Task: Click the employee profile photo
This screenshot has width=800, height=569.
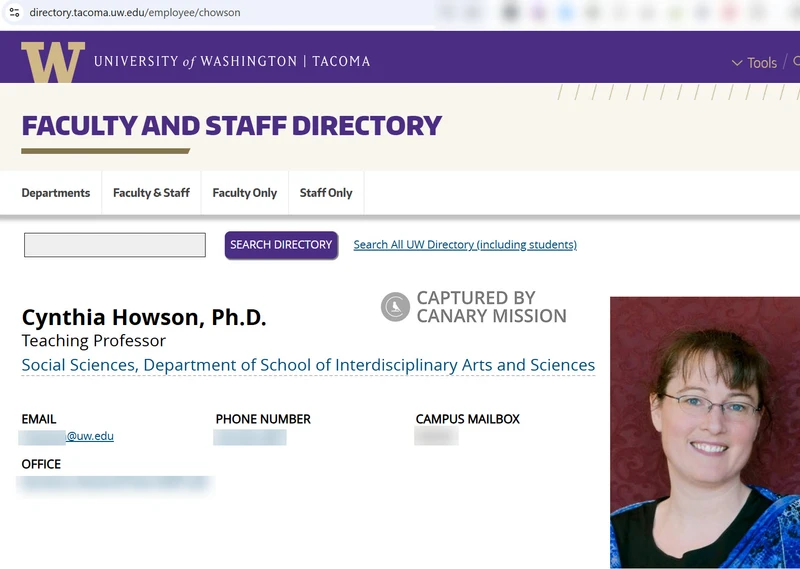Action: point(704,432)
